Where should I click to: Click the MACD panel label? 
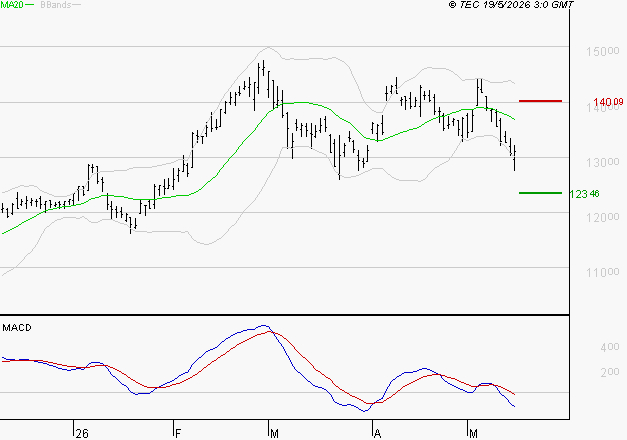17,328
